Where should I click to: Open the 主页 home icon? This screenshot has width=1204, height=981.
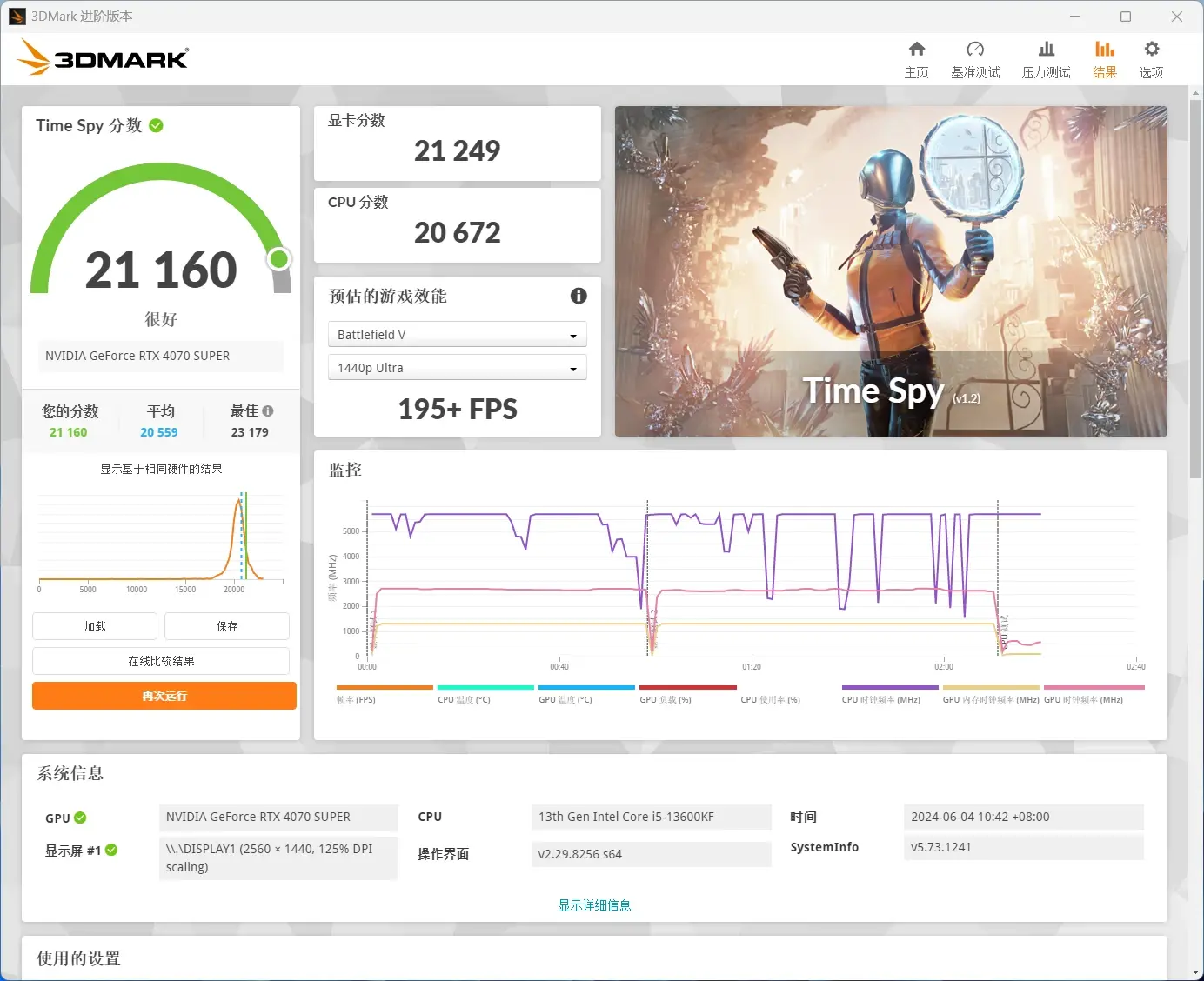[916, 50]
